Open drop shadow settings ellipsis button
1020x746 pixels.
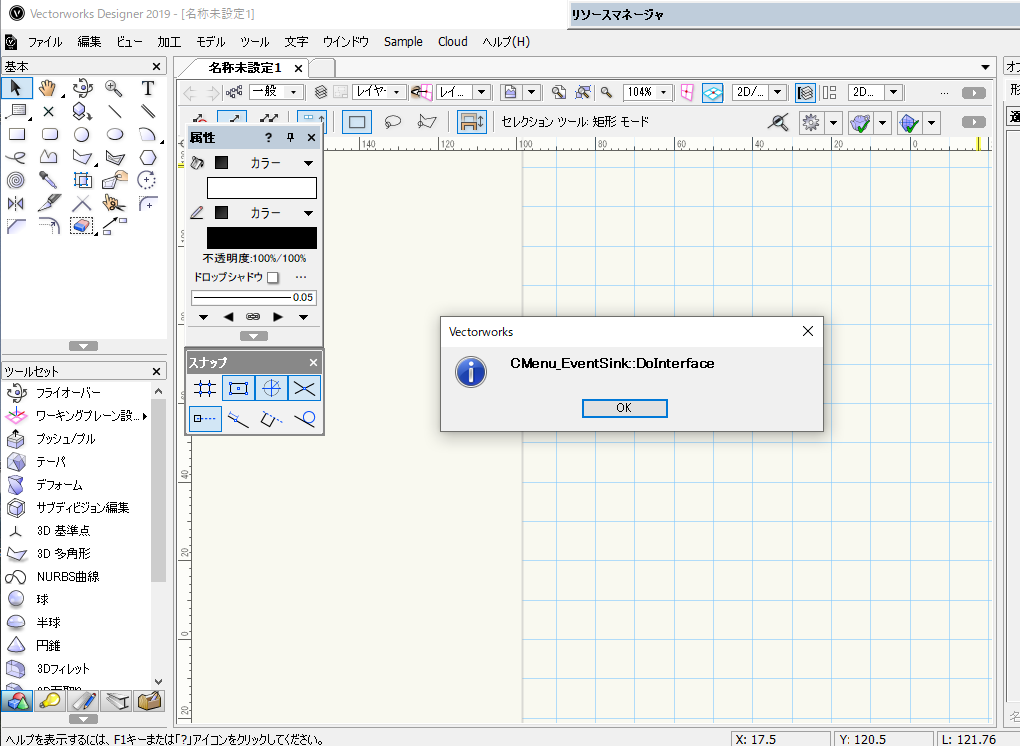[301, 277]
